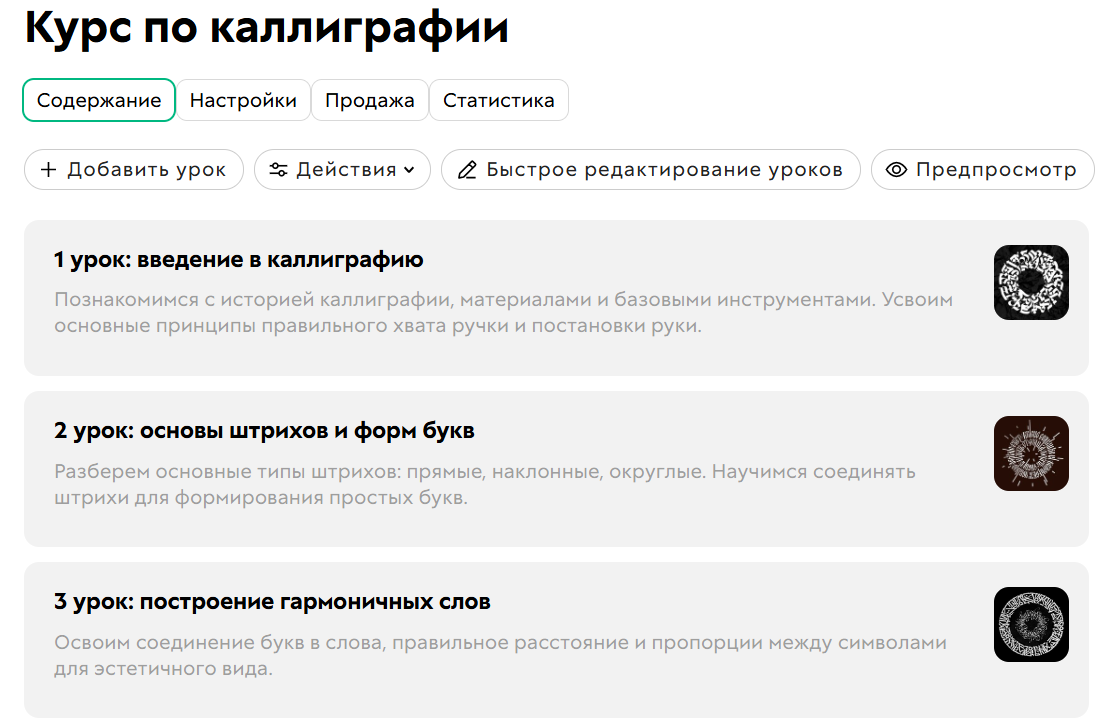This screenshot has width=1114, height=727.
Task: Select the Содержание tab
Action: point(98,99)
